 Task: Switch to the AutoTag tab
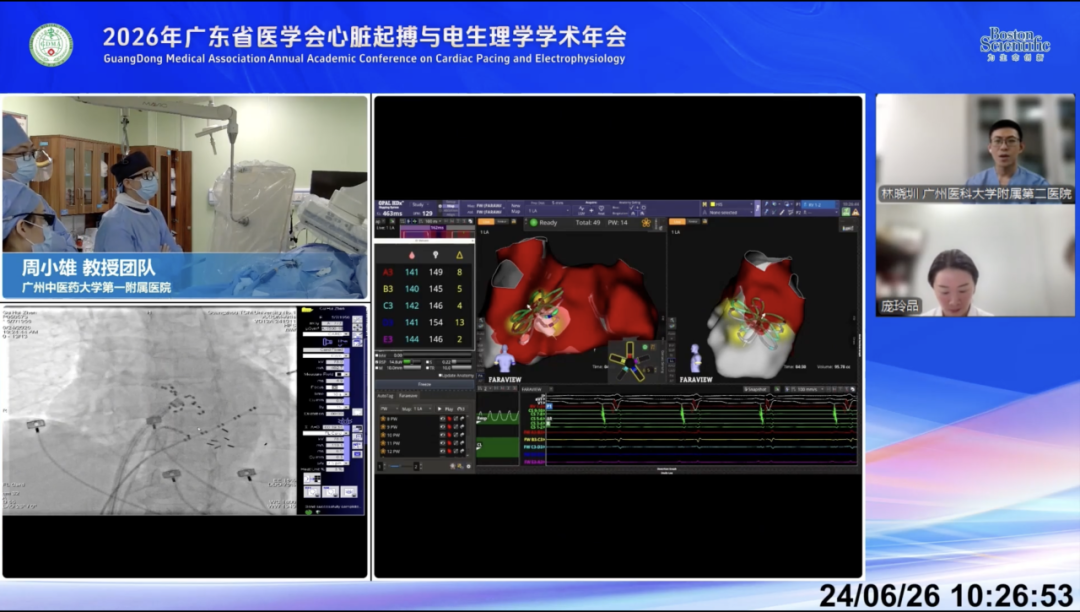(385, 396)
